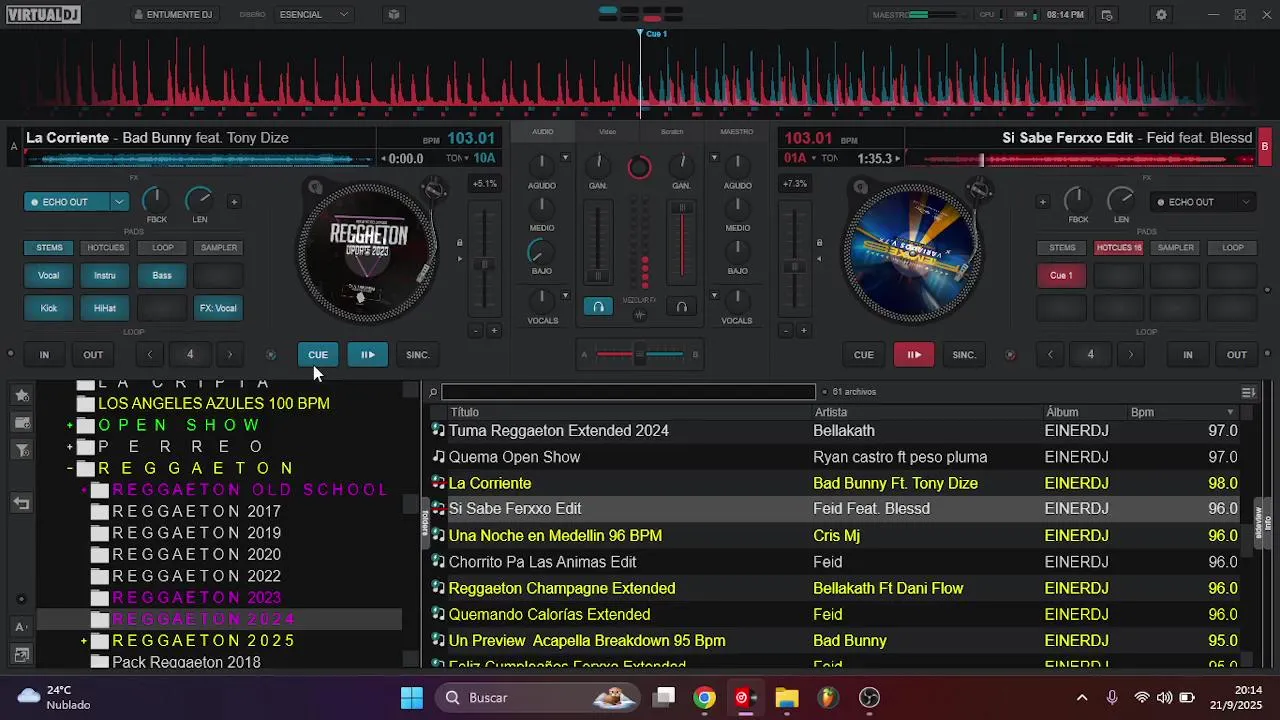Click the left deck pitch slider

click(x=485, y=260)
